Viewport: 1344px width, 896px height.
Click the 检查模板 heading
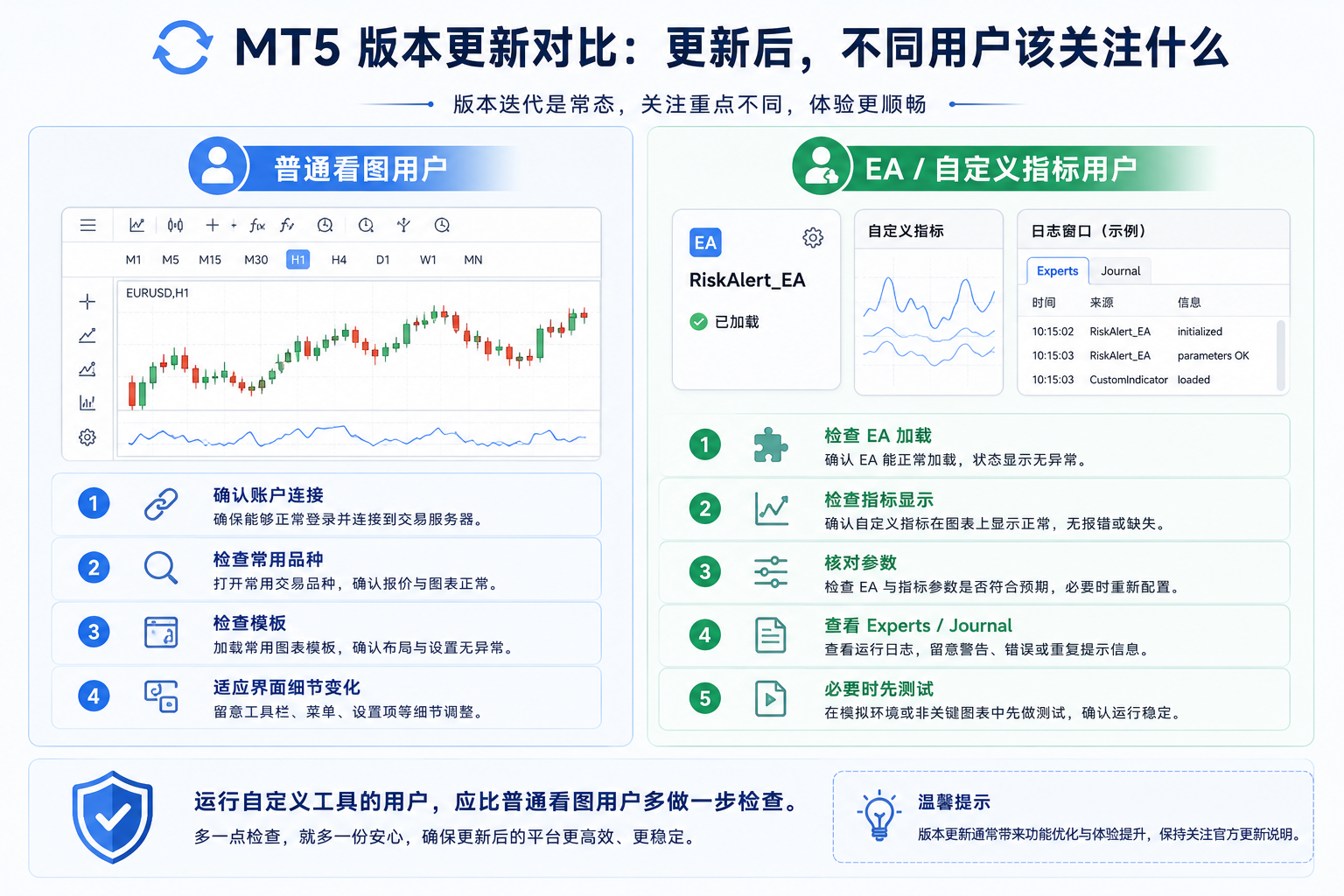click(250, 623)
